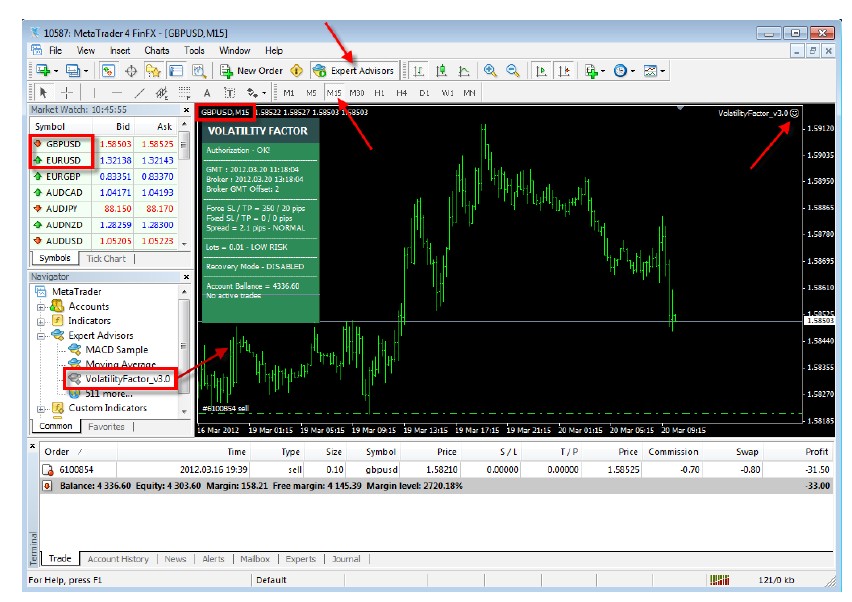Viewport: 852px width, 602px height.
Task: Switch to the Account History tab
Action: click(x=118, y=559)
